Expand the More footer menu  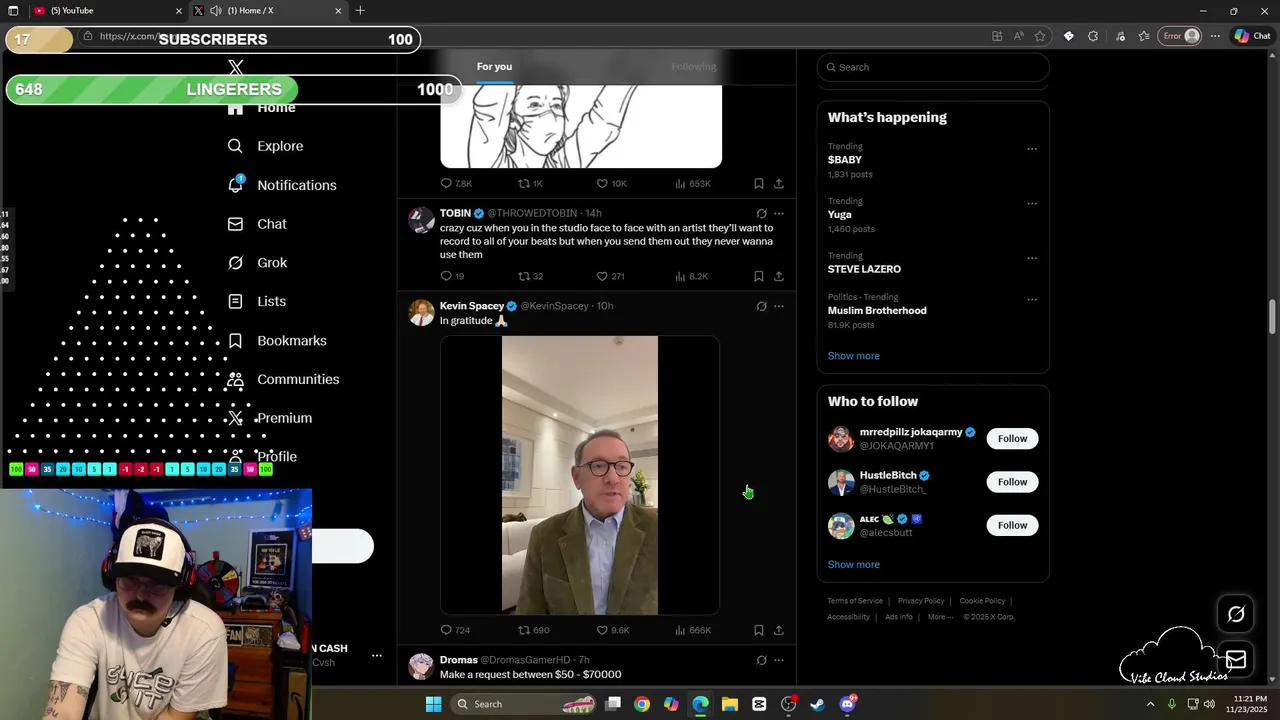939,617
